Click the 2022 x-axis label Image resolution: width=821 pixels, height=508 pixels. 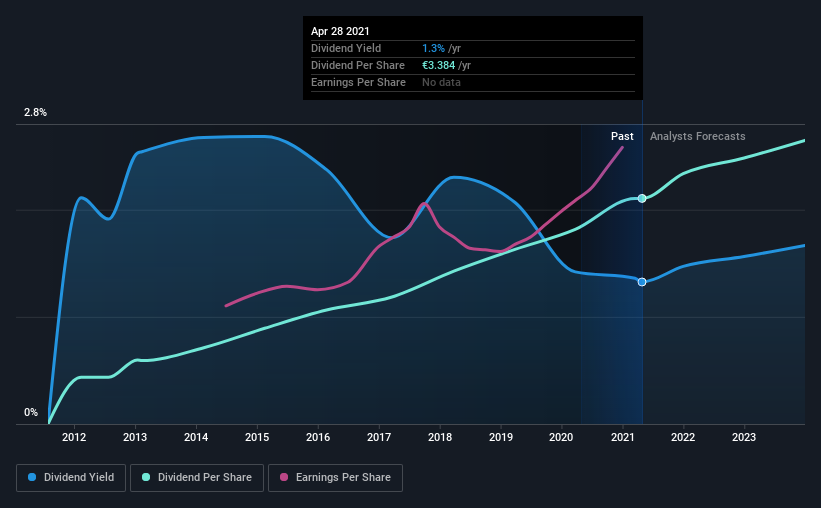(683, 437)
